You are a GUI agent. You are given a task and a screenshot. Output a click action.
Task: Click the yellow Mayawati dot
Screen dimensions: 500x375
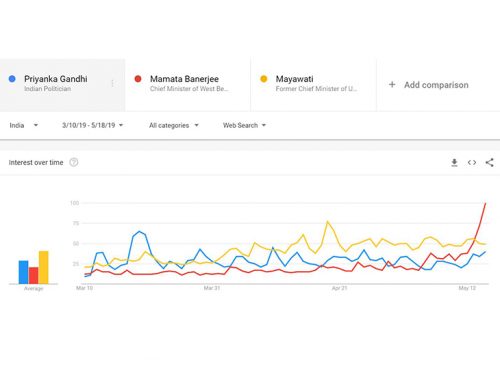pyautogui.click(x=264, y=79)
